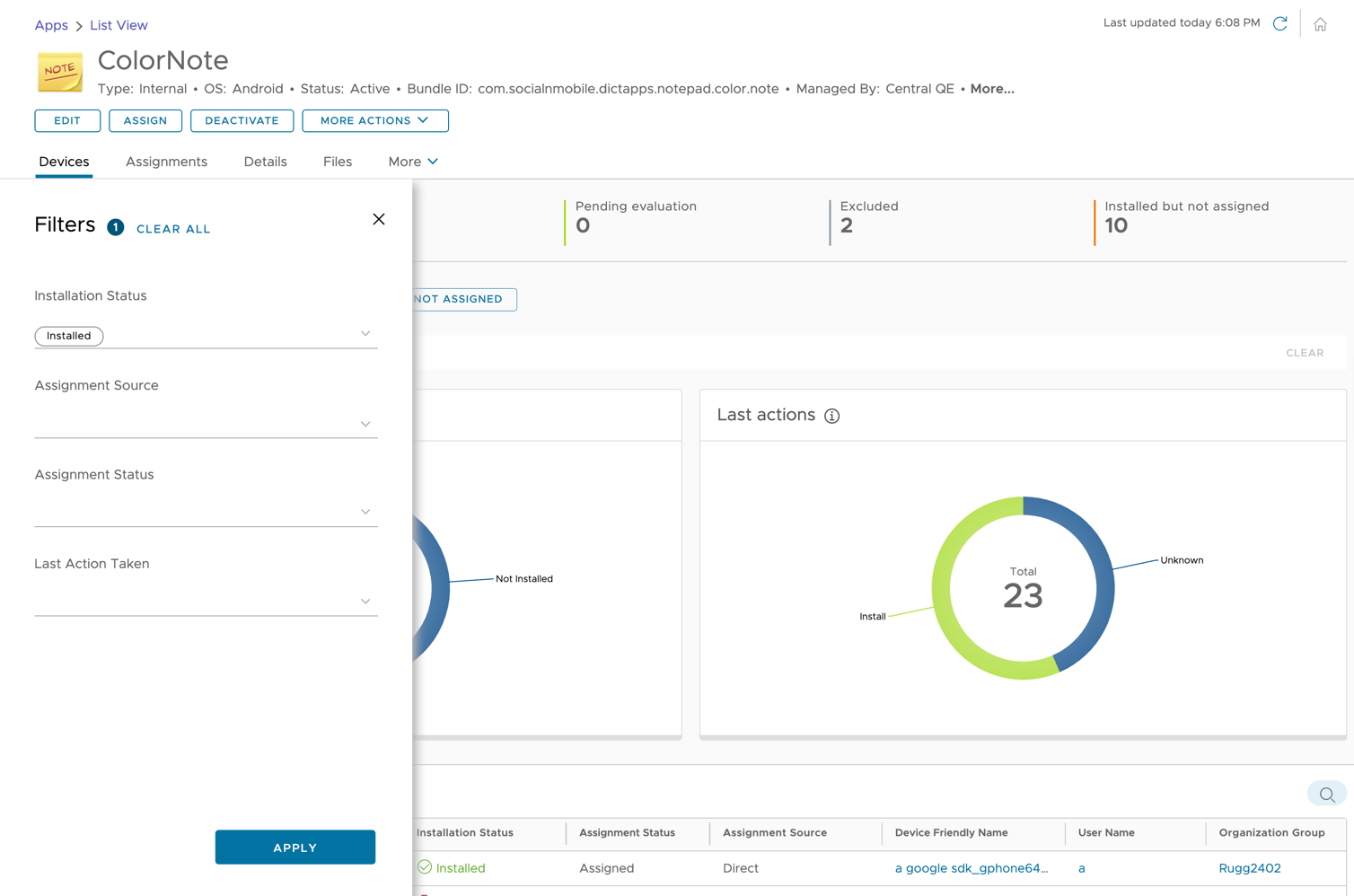Open the Assignment Status dropdown

(x=365, y=513)
